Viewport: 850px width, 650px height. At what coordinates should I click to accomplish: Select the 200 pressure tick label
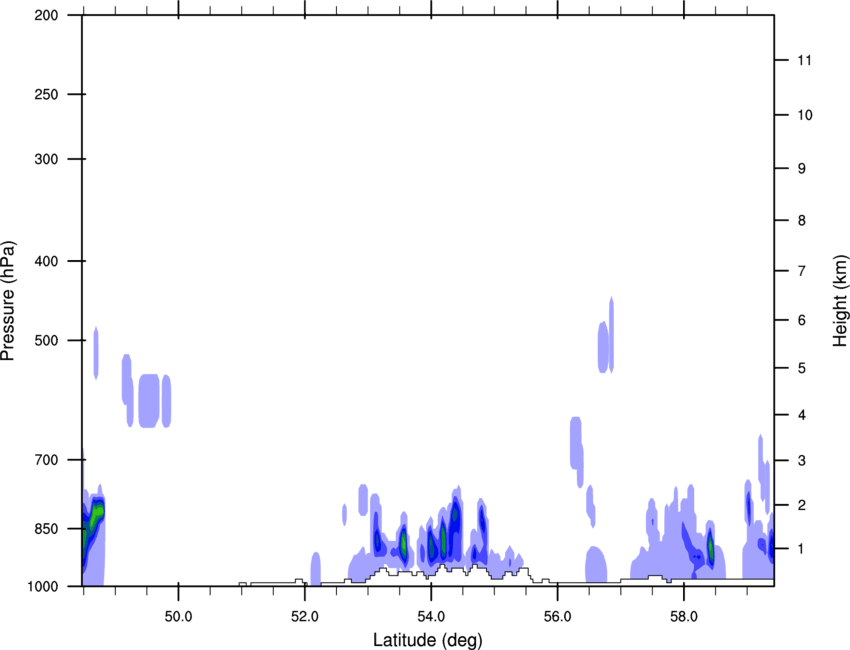pos(46,15)
